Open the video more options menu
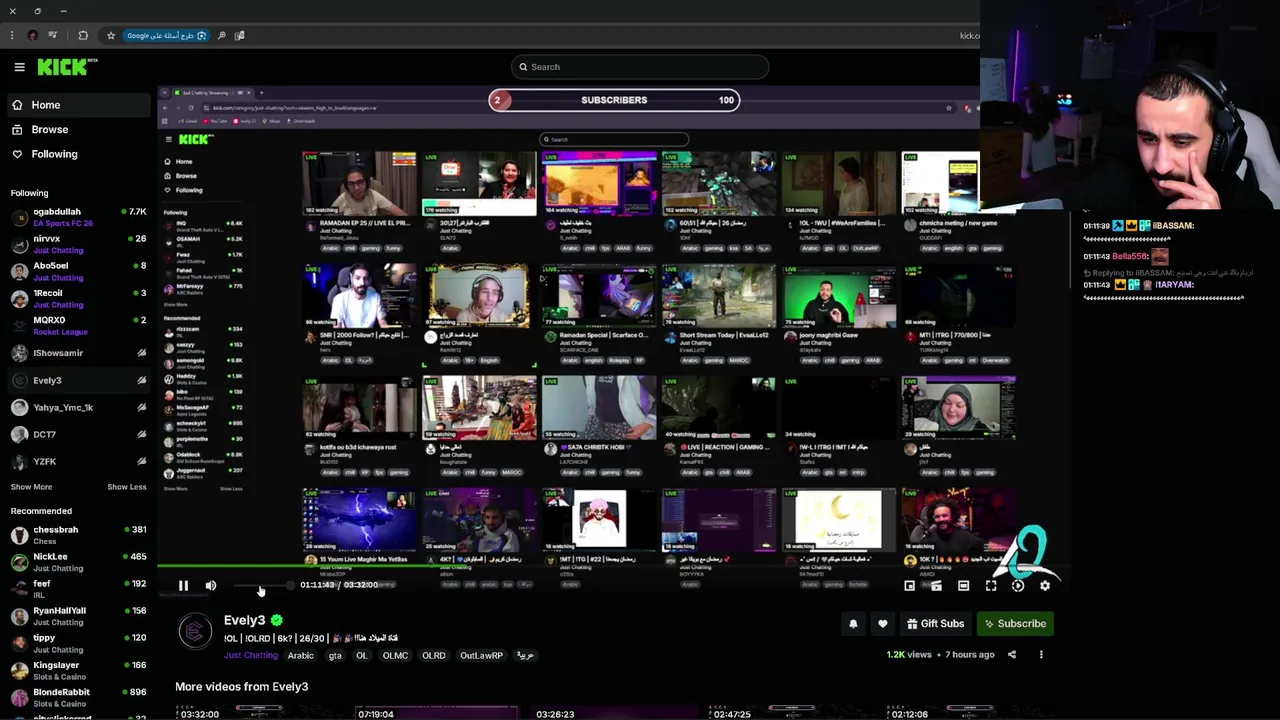This screenshot has width=1280, height=720. pyautogui.click(x=1041, y=655)
